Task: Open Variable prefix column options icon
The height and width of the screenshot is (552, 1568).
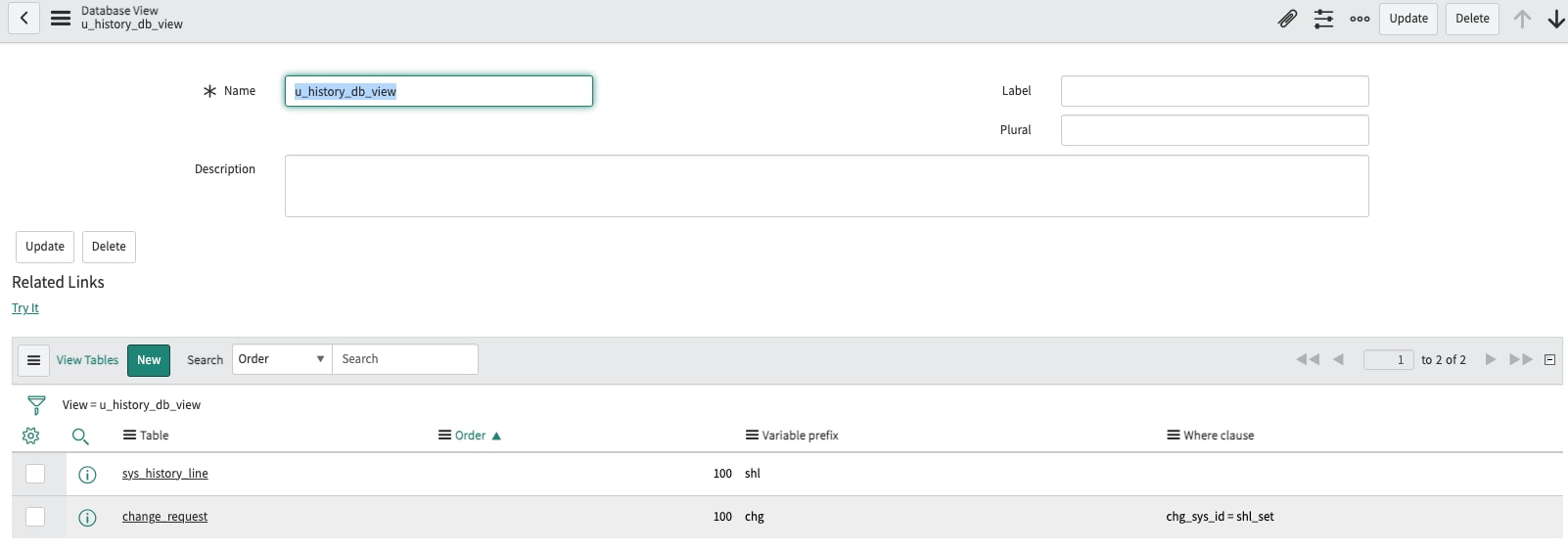Action: tap(752, 436)
